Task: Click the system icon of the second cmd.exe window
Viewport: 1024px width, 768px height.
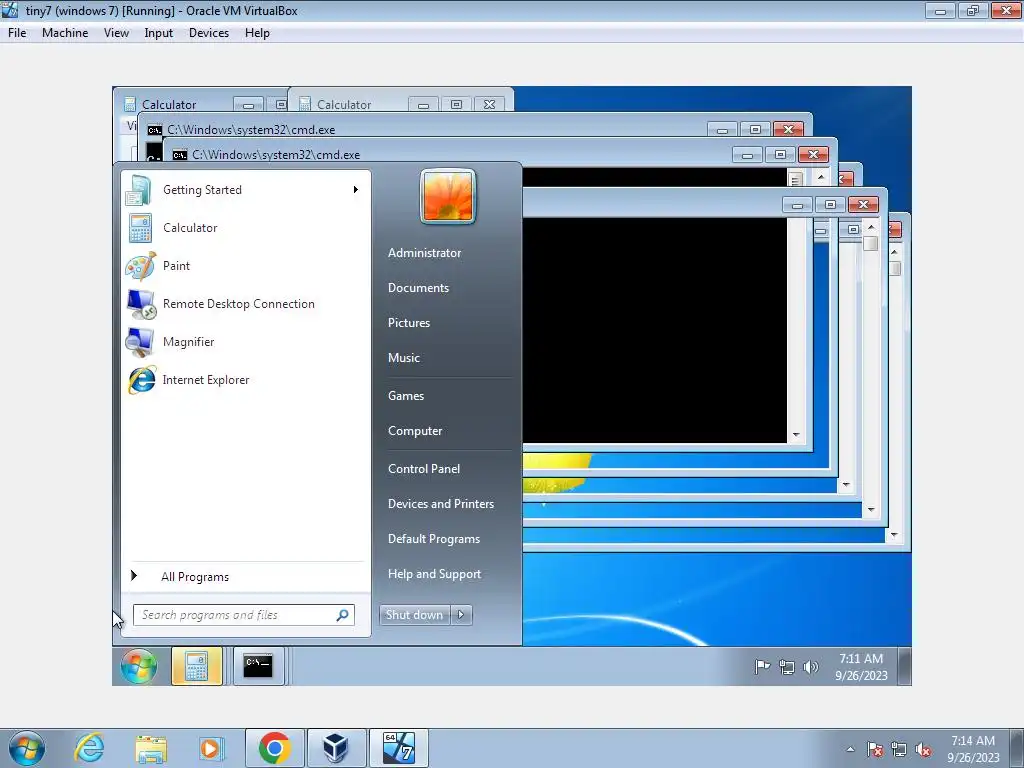Action: [x=180, y=155]
